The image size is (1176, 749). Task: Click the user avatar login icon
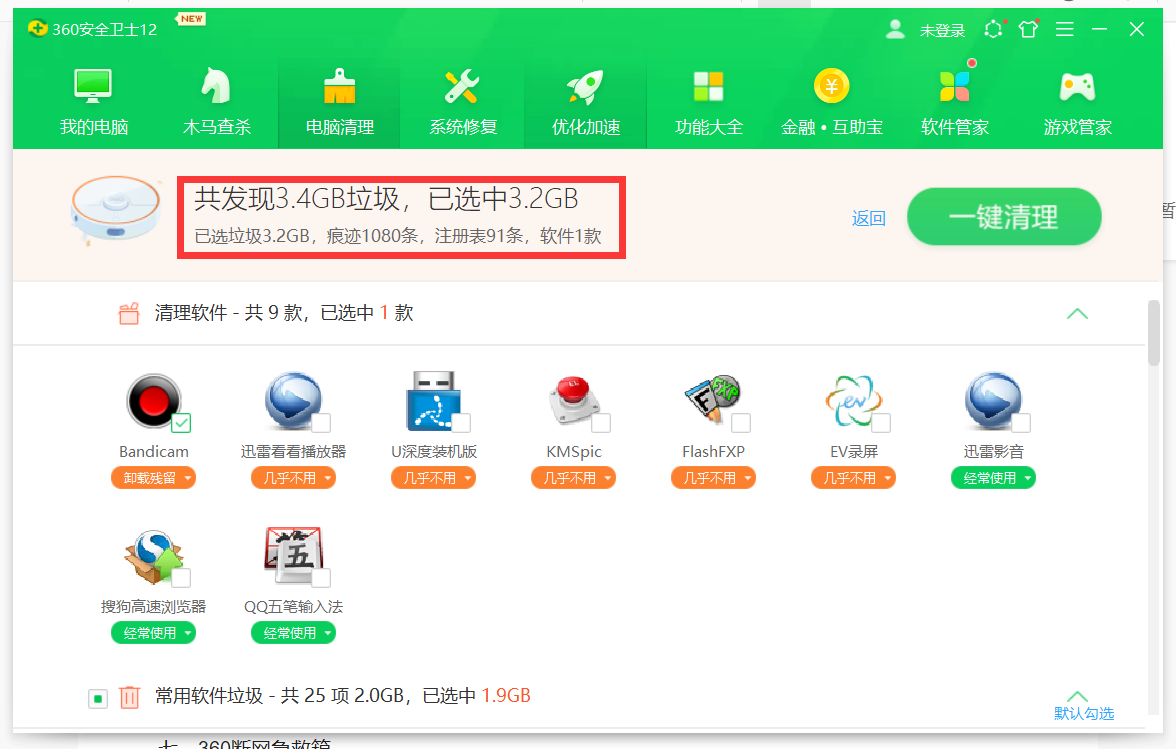(895, 29)
